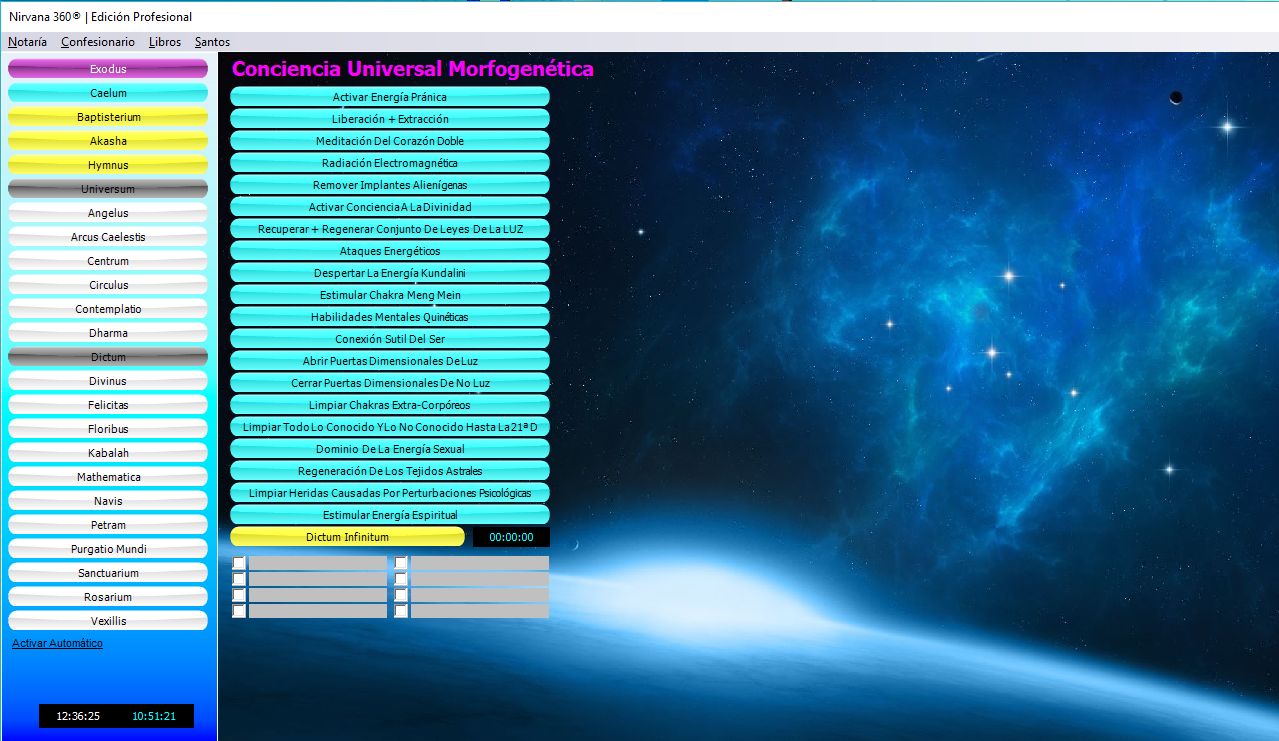Click the Ataques Energéticos button
The height and width of the screenshot is (741, 1279).
coord(390,251)
